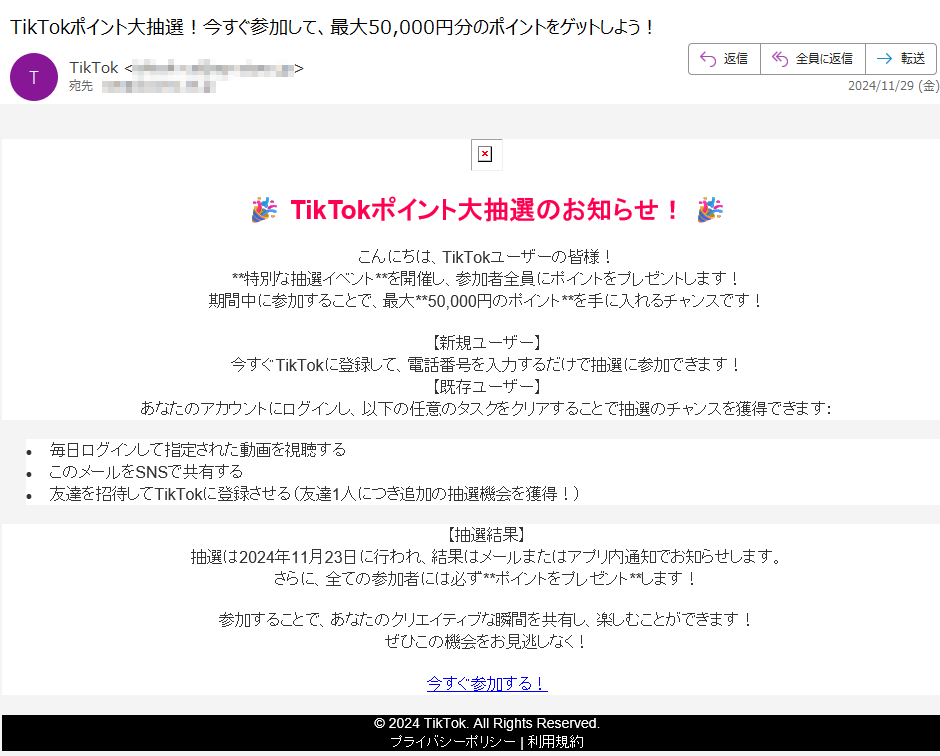Click the line with 2024年11月23日 draw date
Viewport: 940px width, 756px height.
pyautogui.click(x=486, y=557)
